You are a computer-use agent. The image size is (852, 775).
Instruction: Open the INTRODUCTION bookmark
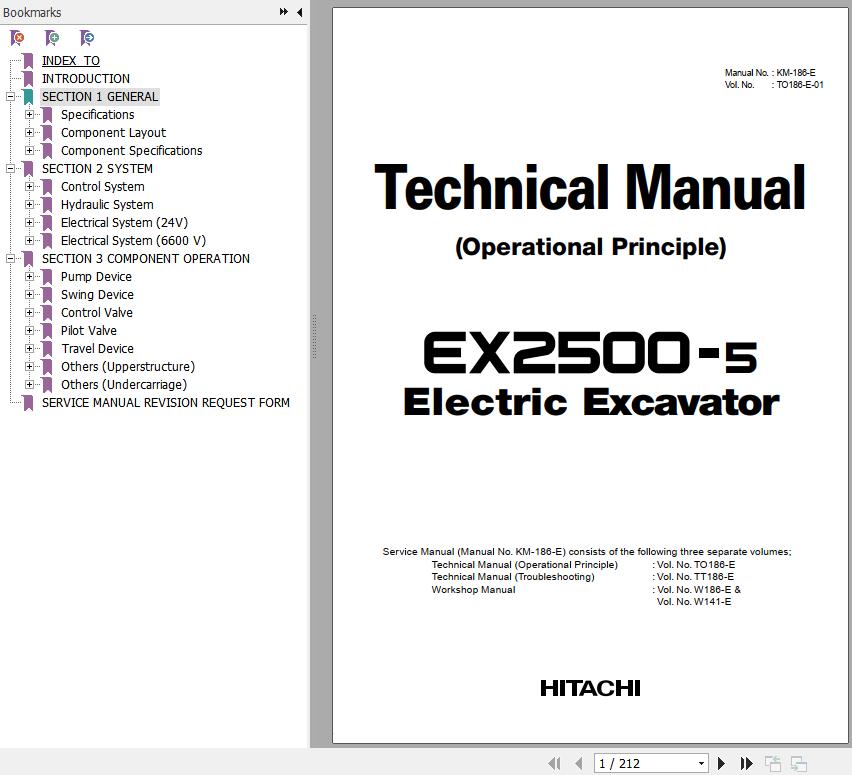click(86, 79)
